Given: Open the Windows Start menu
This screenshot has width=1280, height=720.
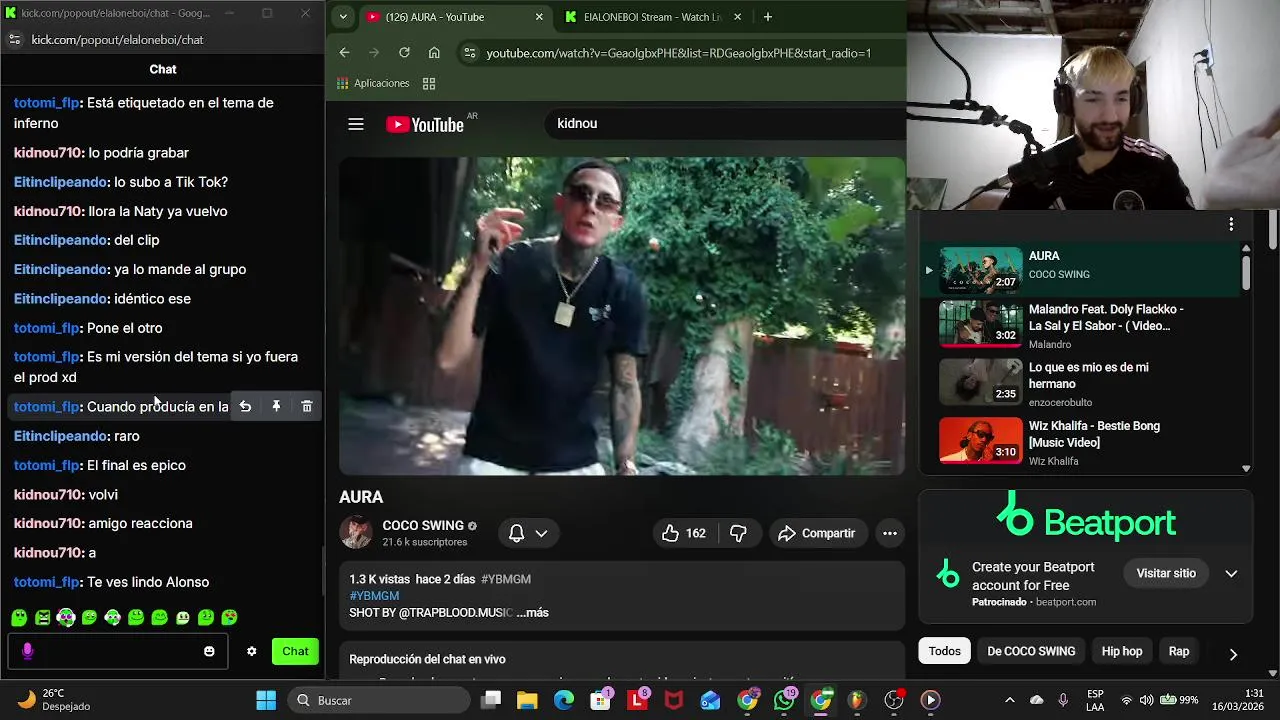Looking at the screenshot, I should [266, 700].
